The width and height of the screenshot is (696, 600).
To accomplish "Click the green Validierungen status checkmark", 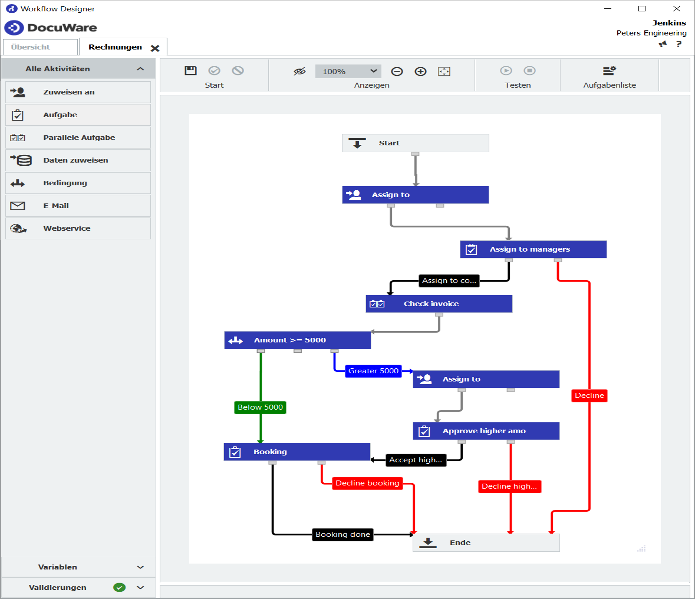I will coord(120,588).
